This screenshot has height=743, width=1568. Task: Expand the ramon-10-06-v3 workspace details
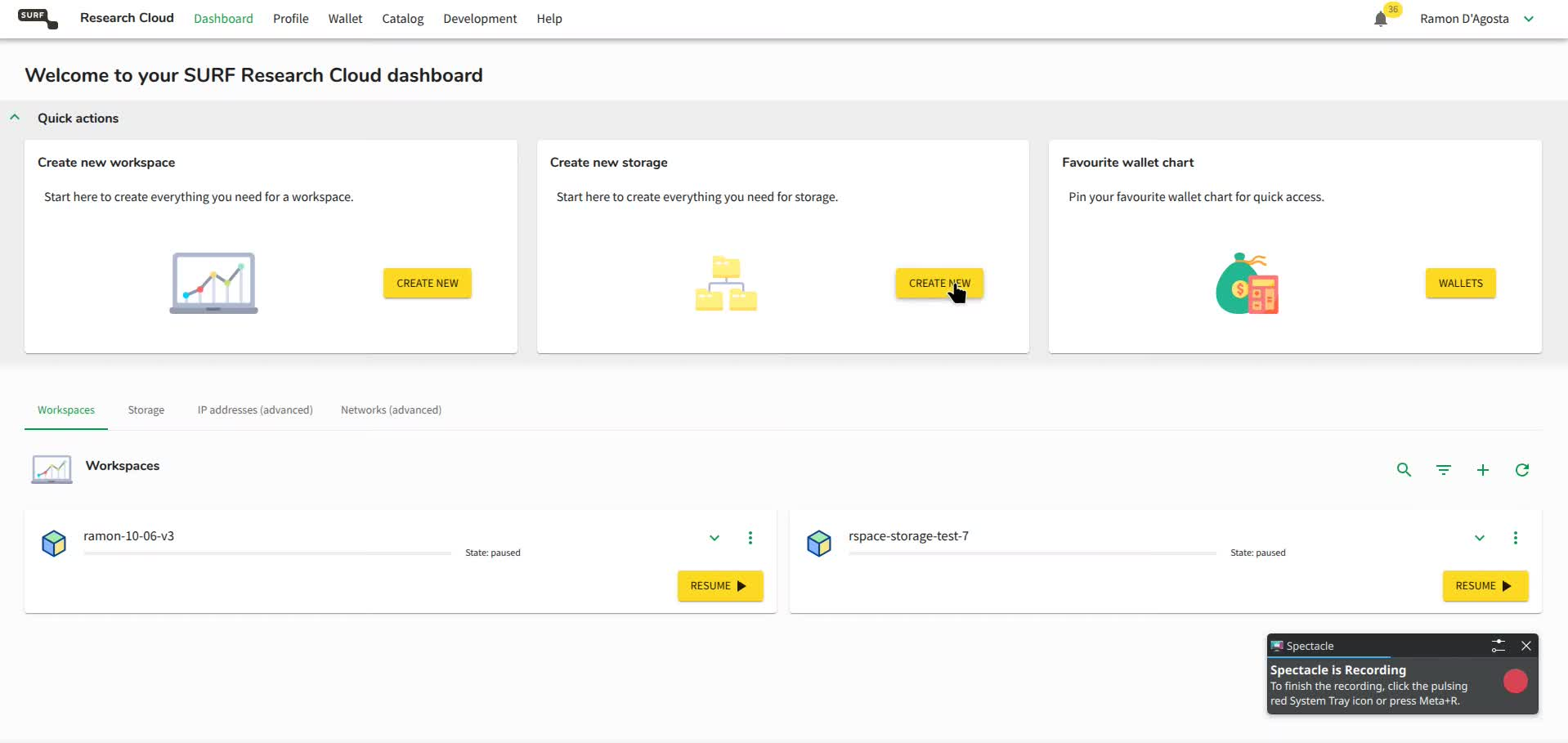tap(715, 538)
